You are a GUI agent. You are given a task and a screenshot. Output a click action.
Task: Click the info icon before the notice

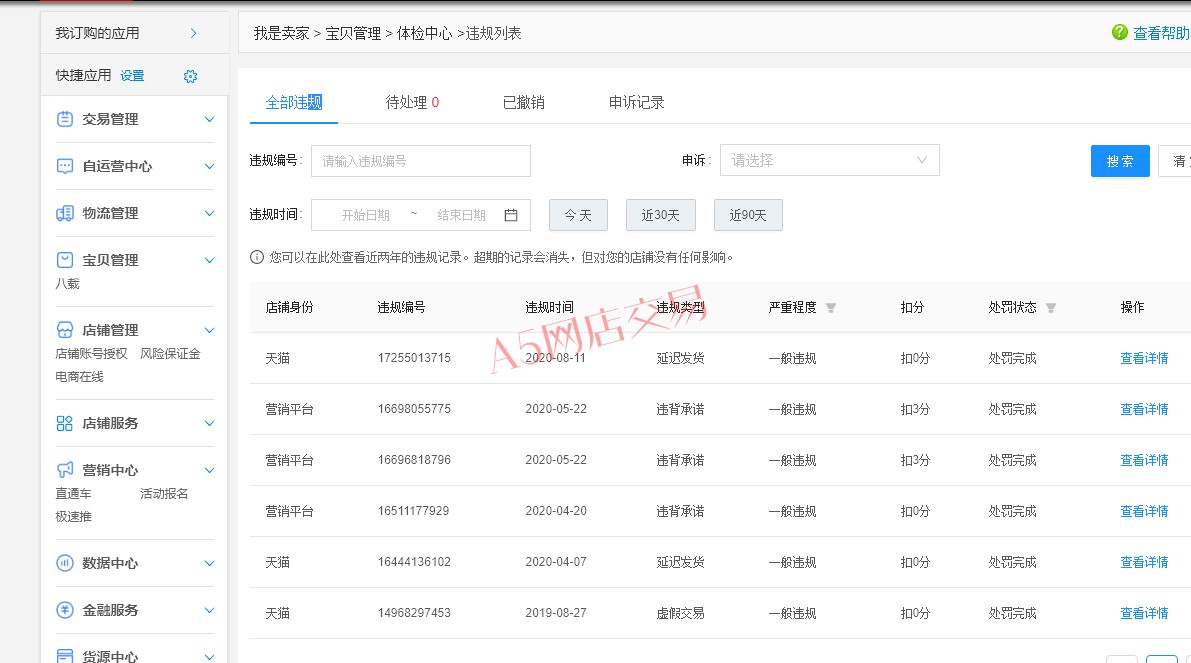pos(257,257)
